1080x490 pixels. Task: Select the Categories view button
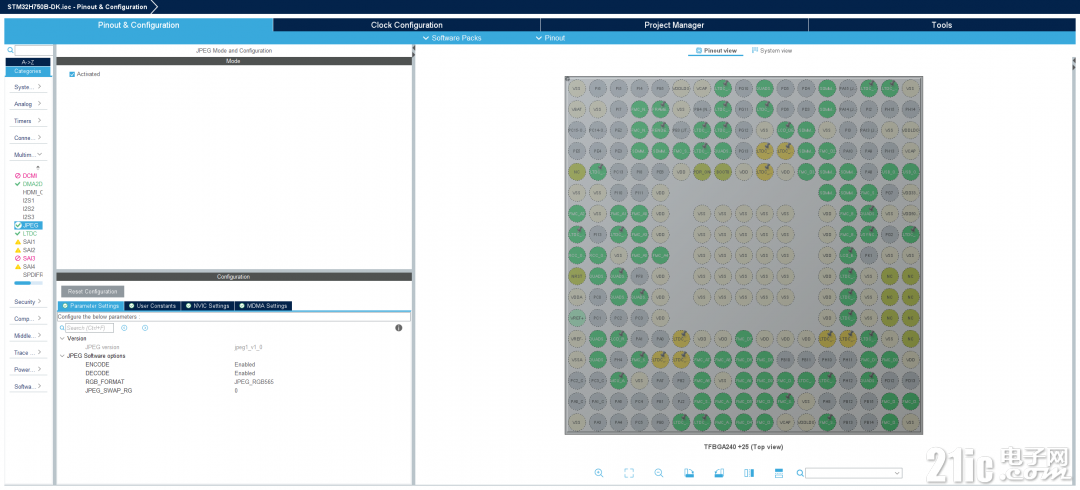pyautogui.click(x=28, y=71)
